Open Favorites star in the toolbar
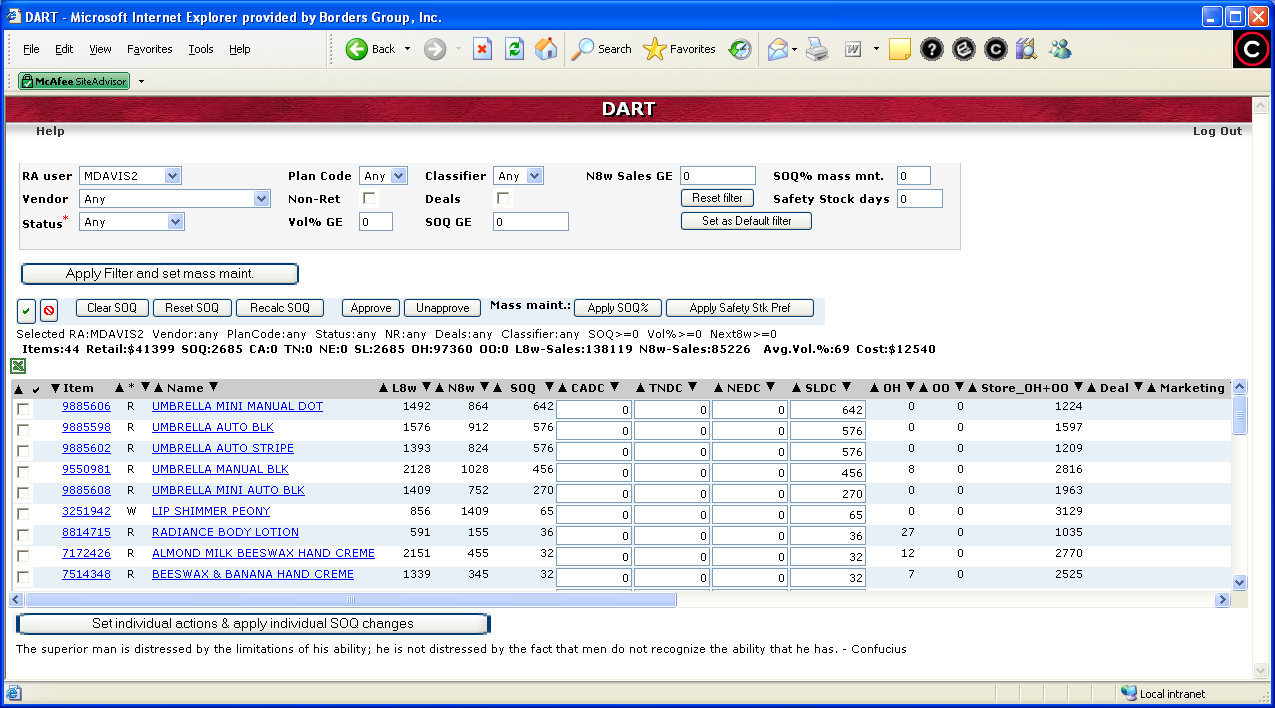Image resolution: width=1275 pixels, height=708 pixels. pos(679,49)
